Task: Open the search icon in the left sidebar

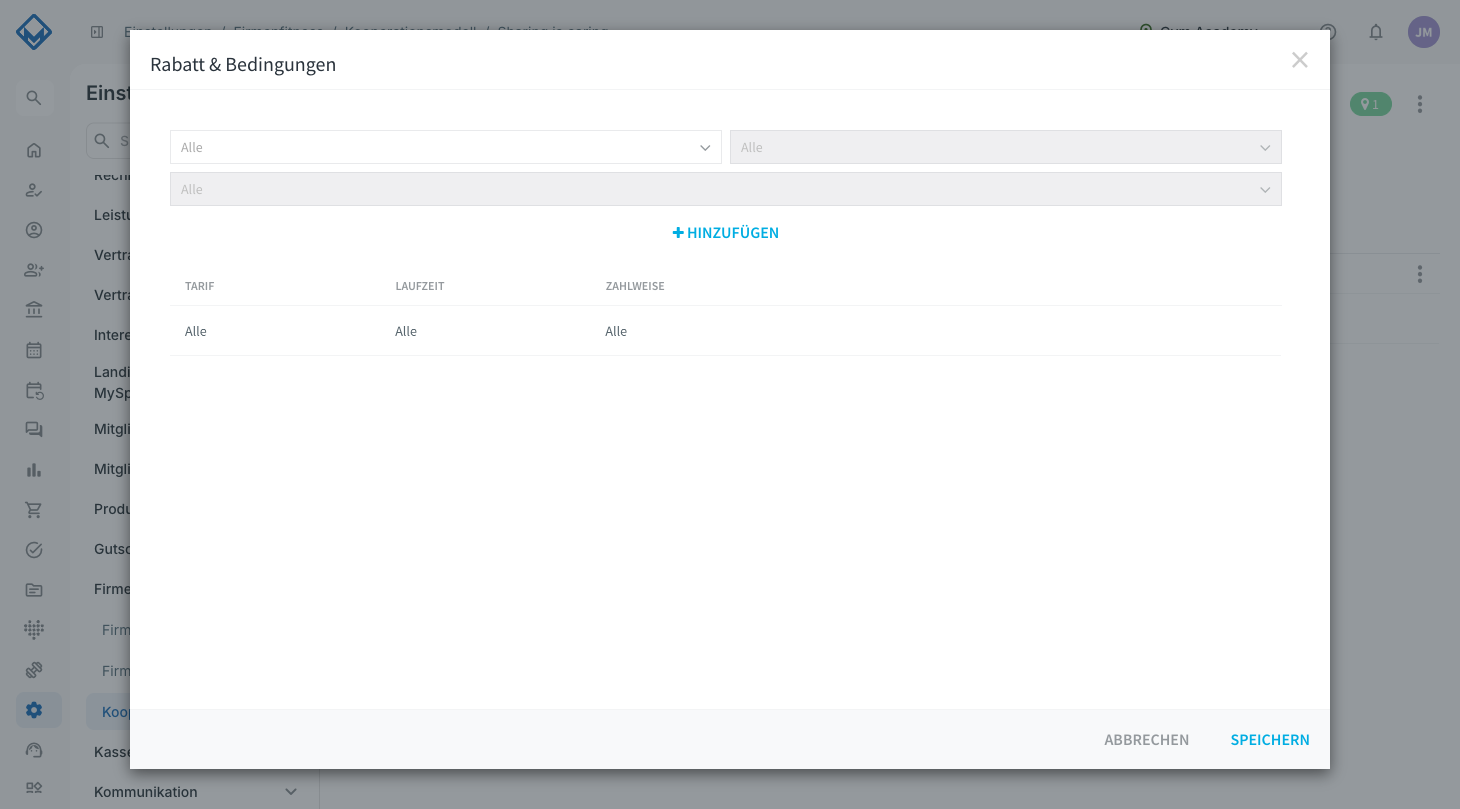Action: tap(34, 98)
